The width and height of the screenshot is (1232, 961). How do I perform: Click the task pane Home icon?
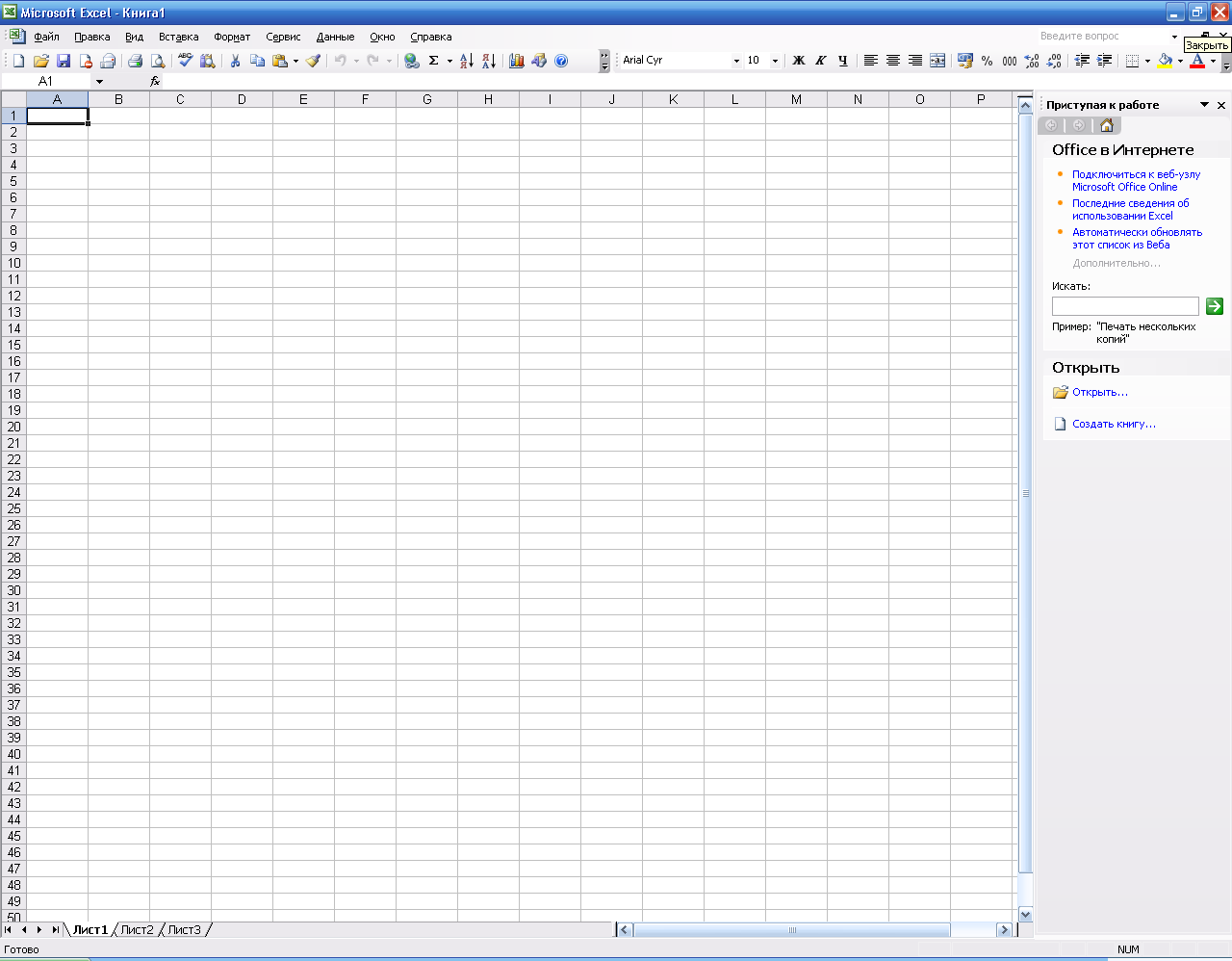pyautogui.click(x=1107, y=125)
